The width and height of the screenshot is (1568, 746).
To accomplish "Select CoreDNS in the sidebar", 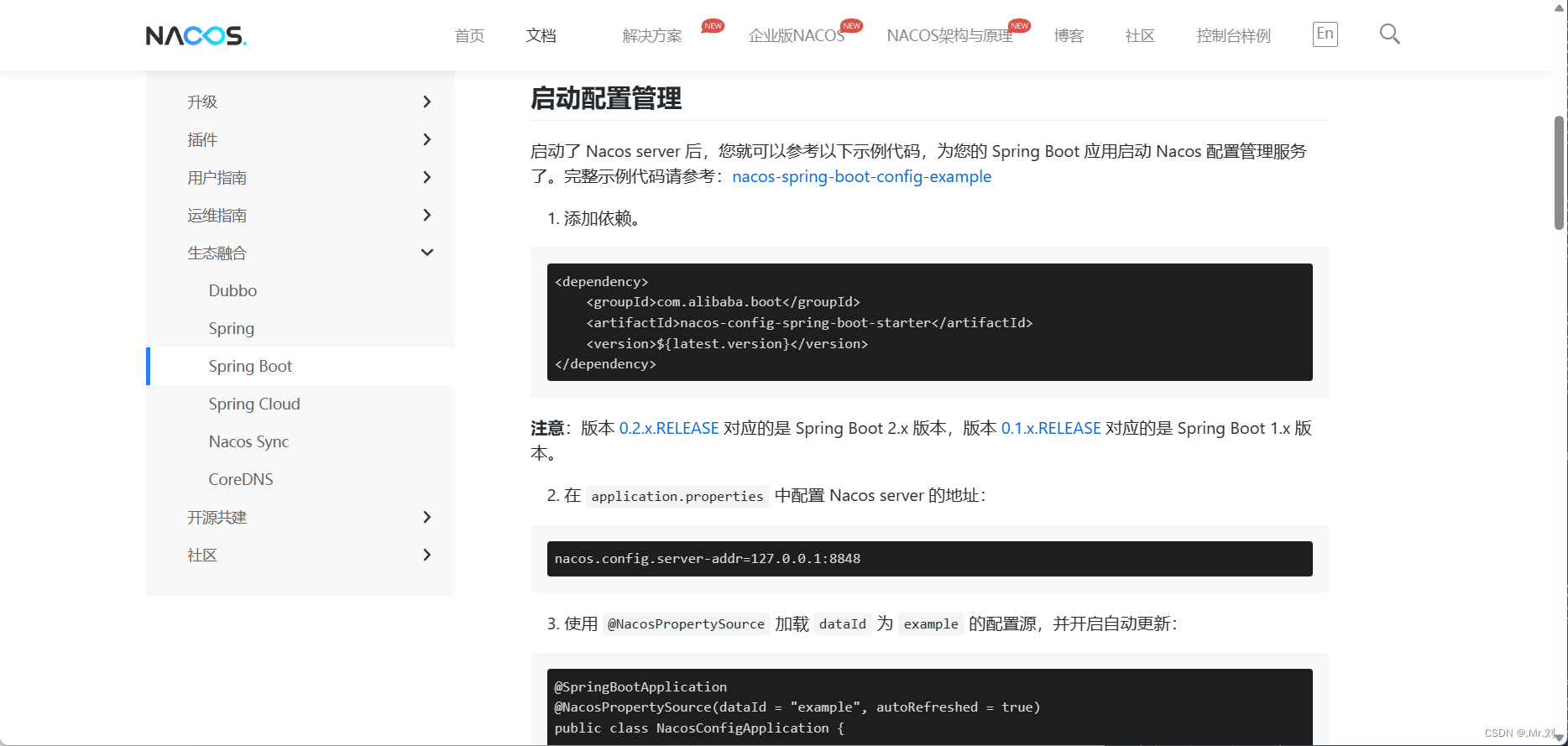I will pos(241,479).
